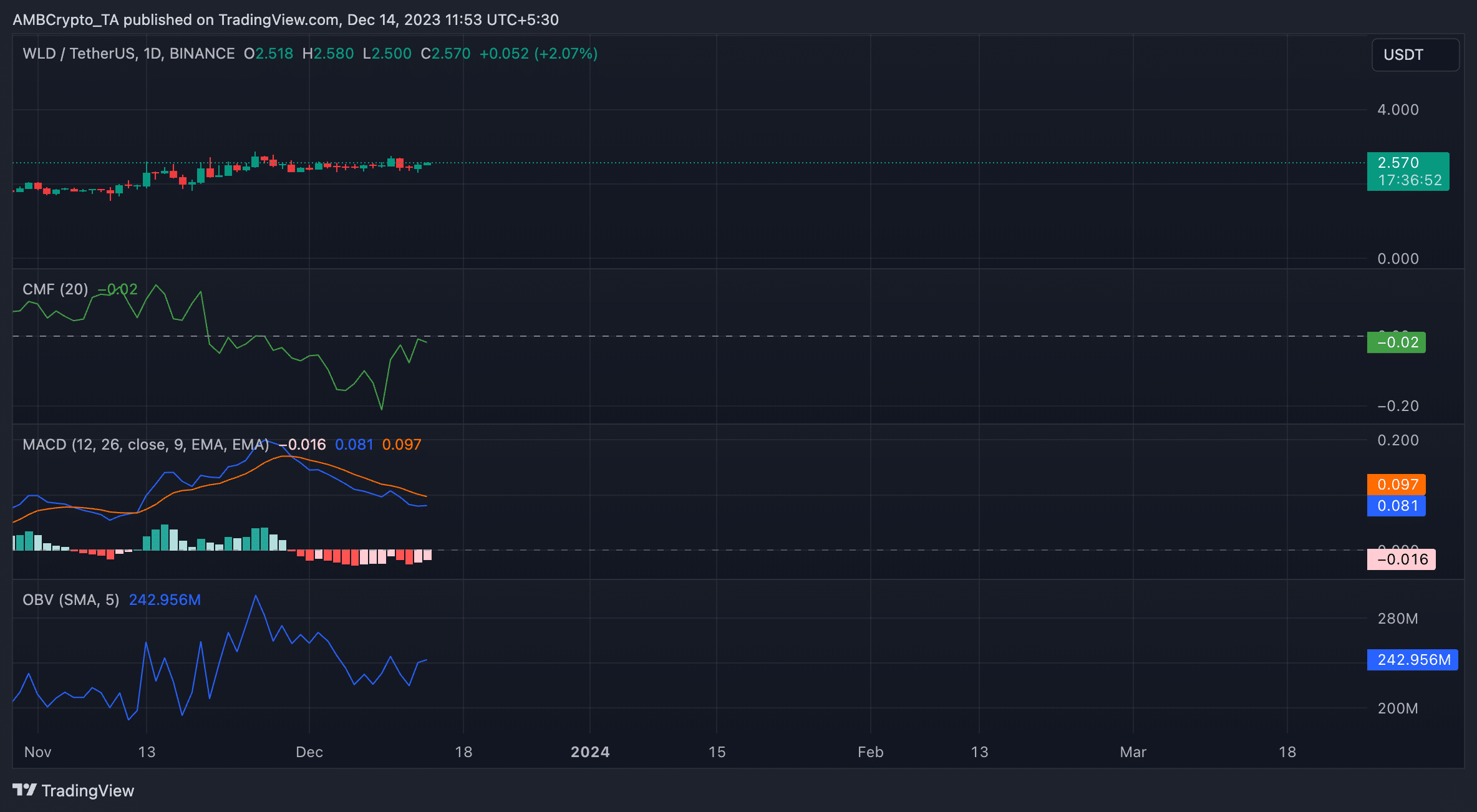Click the 0.200 MACD axis label
The image size is (1477, 812).
pyautogui.click(x=1398, y=440)
